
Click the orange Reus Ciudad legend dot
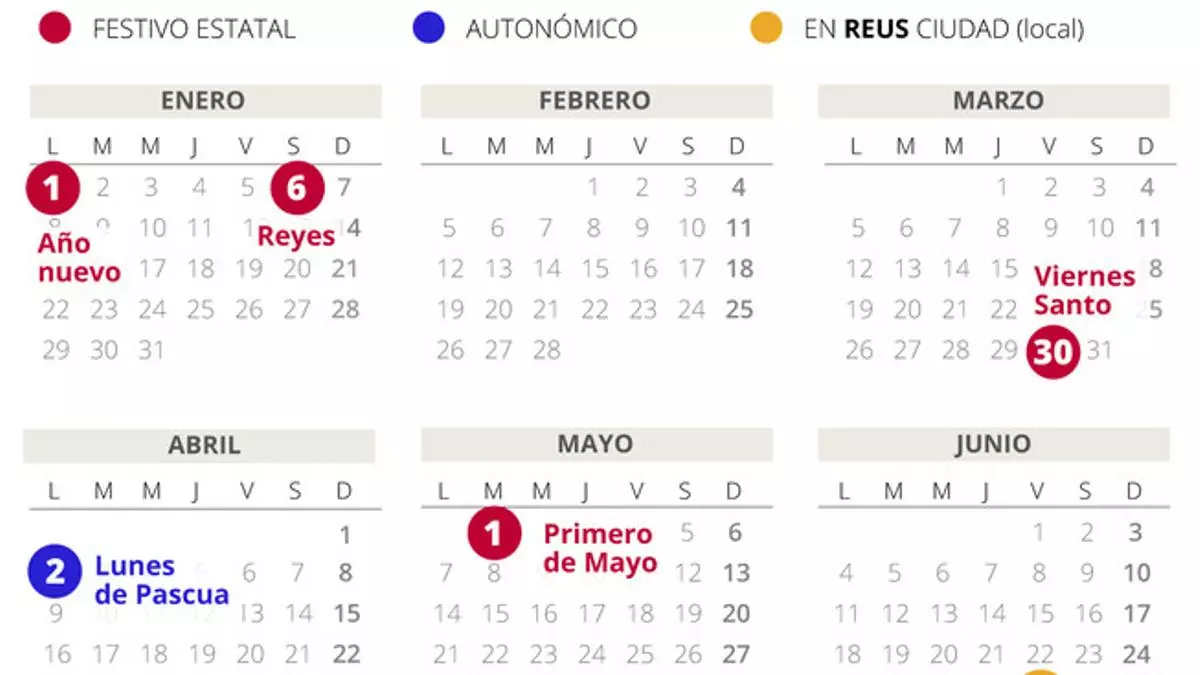tap(766, 28)
